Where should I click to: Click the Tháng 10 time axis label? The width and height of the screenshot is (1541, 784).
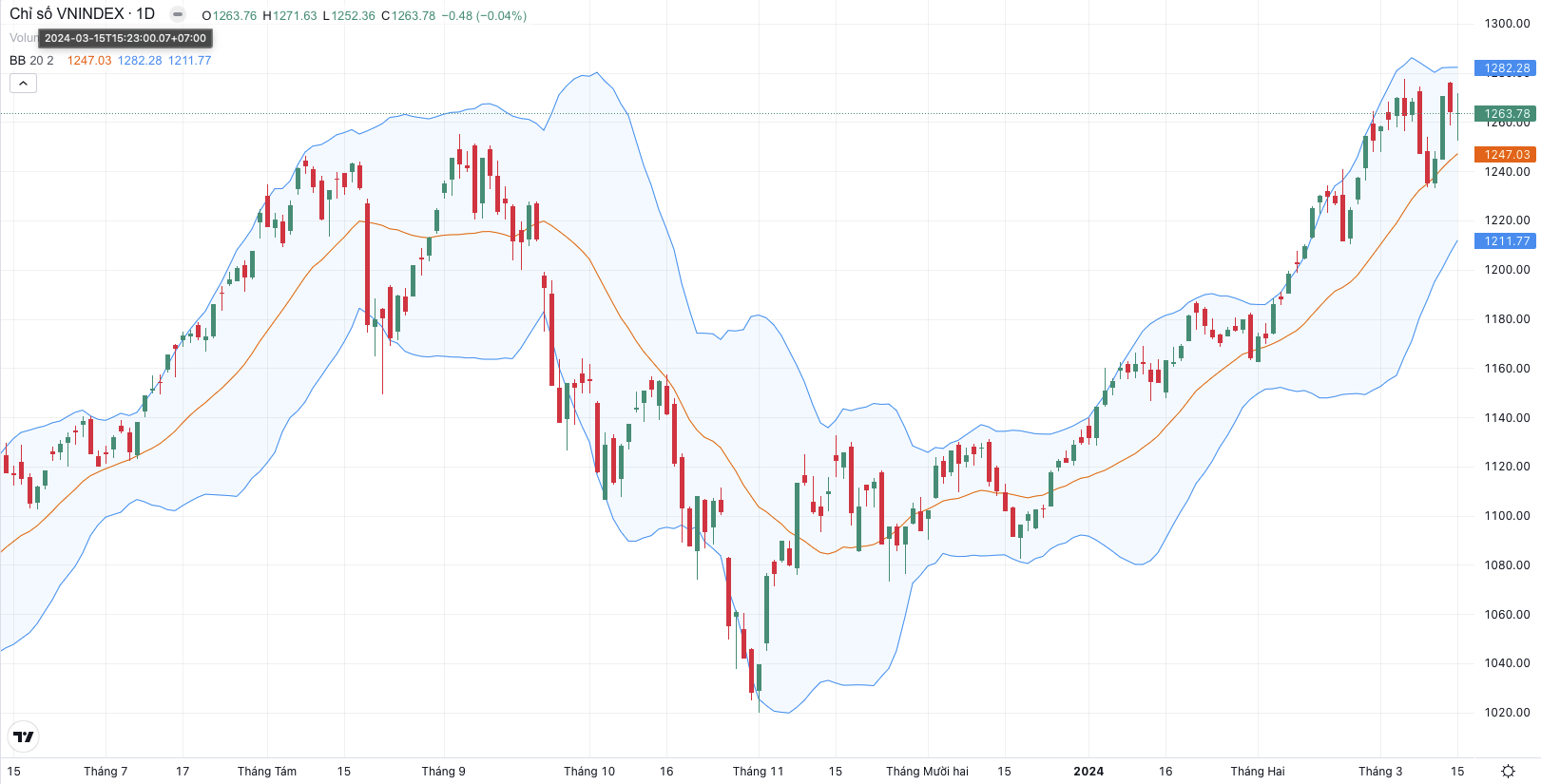[x=589, y=772]
